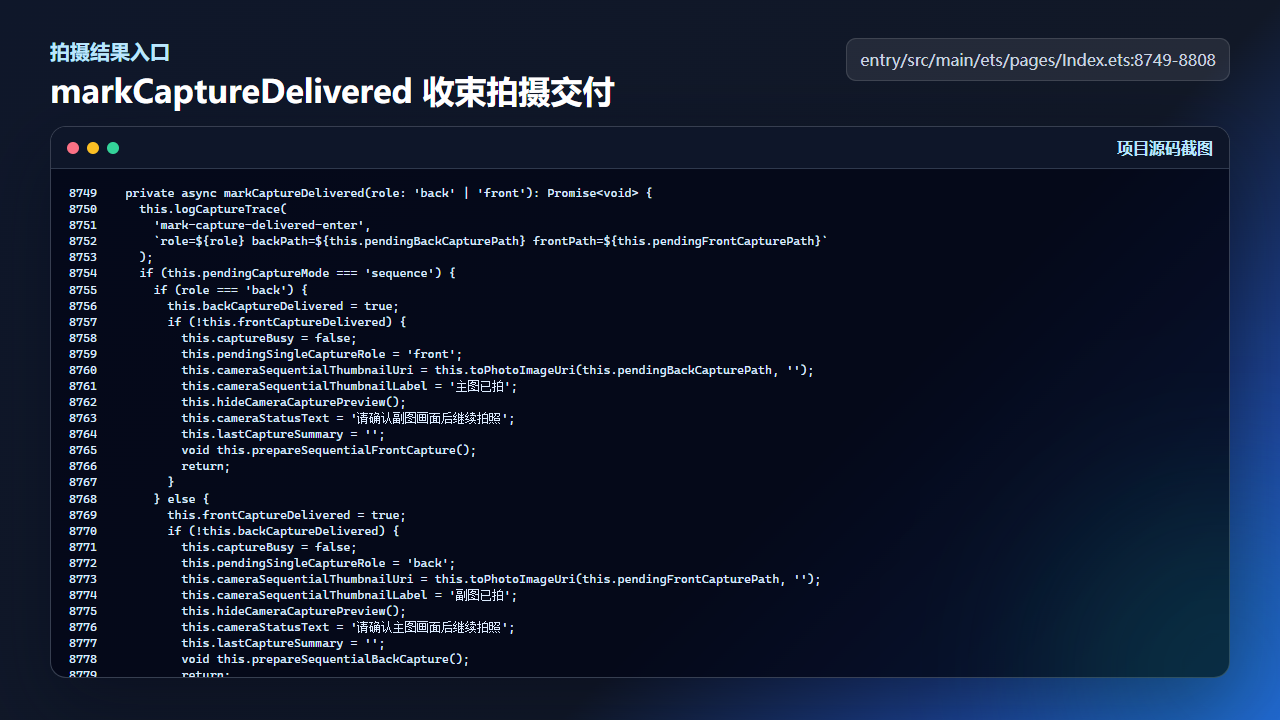Image resolution: width=1280 pixels, height=720 pixels.
Task: Click the 项目源码截图 label
Action: pyautogui.click(x=1165, y=149)
